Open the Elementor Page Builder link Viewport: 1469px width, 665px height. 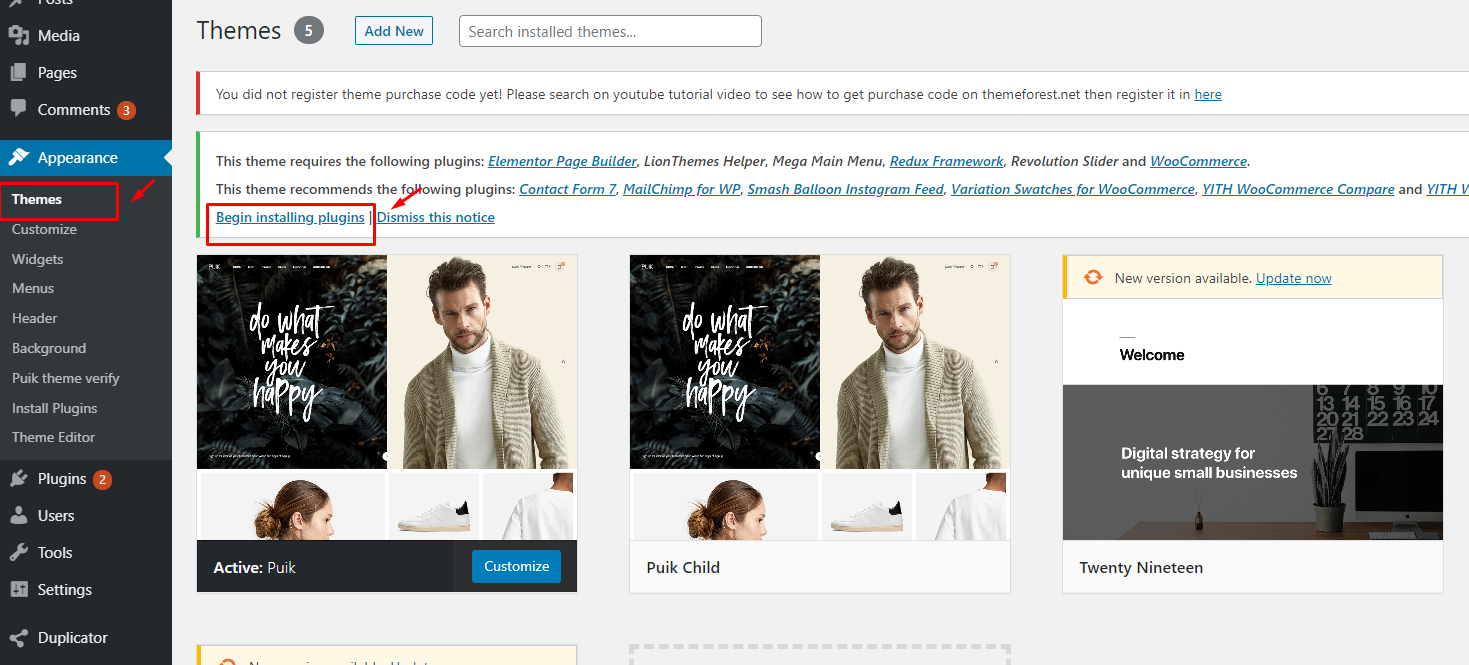coord(562,161)
